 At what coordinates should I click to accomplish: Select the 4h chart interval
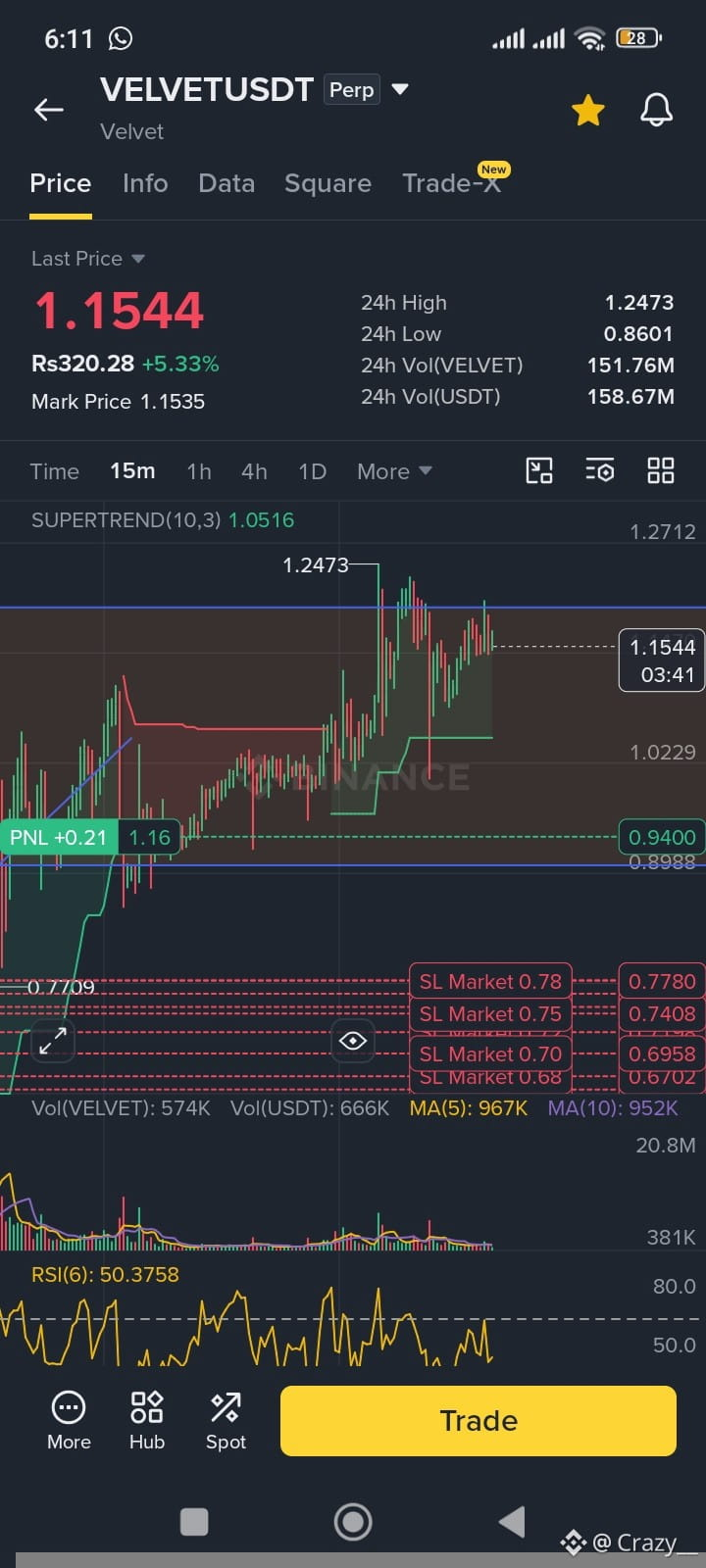(x=254, y=471)
